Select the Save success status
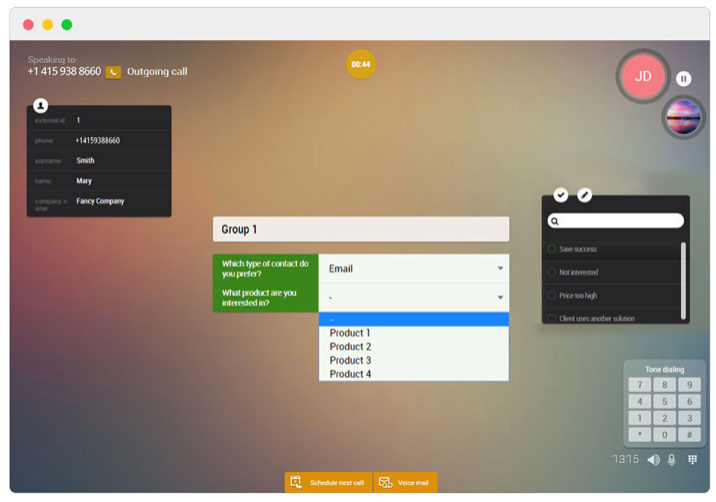This screenshot has width=716, height=502. click(x=580, y=249)
